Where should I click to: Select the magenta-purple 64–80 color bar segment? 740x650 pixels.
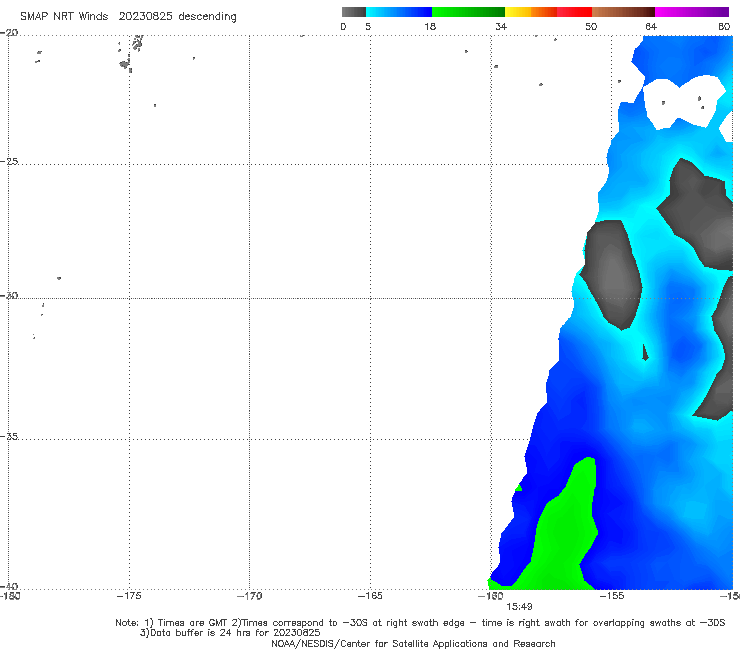coord(692,12)
